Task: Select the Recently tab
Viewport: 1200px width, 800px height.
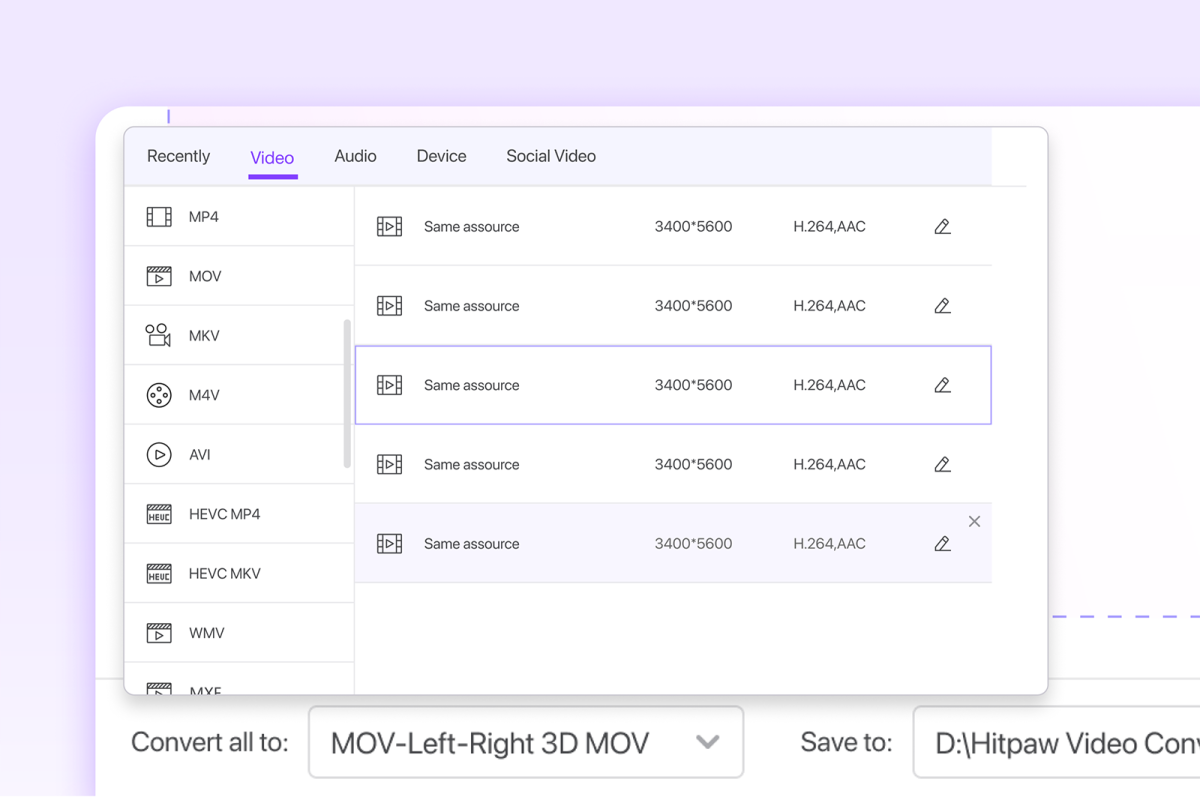Action: (x=178, y=157)
